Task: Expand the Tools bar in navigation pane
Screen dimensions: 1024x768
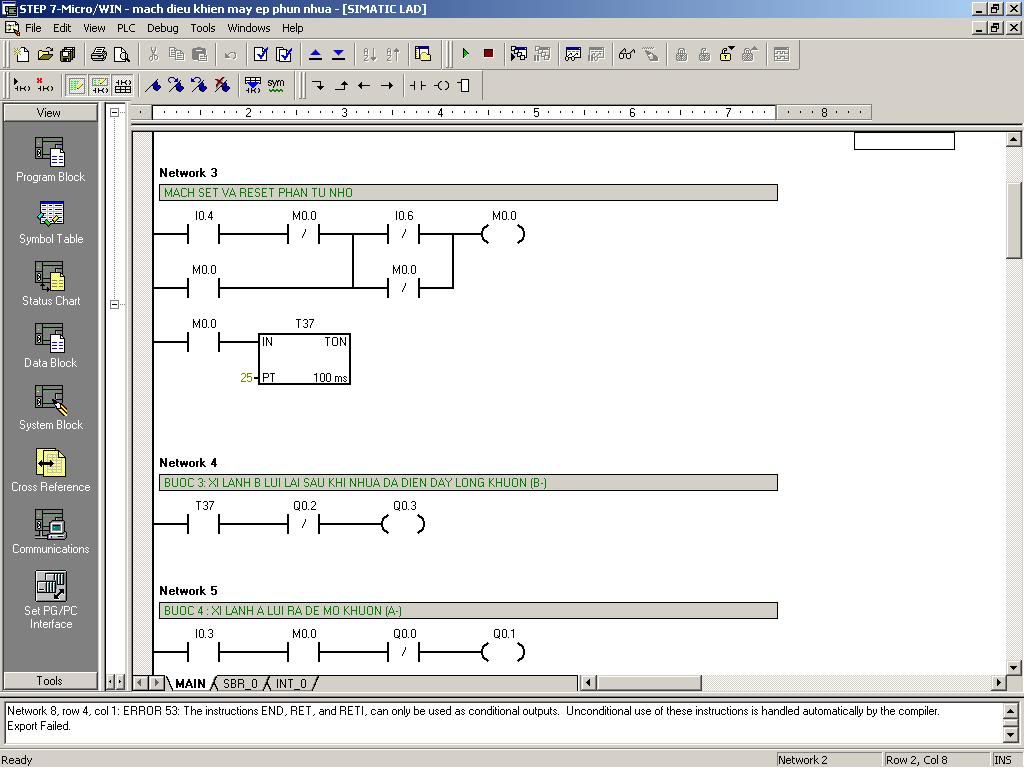Action: [50, 681]
